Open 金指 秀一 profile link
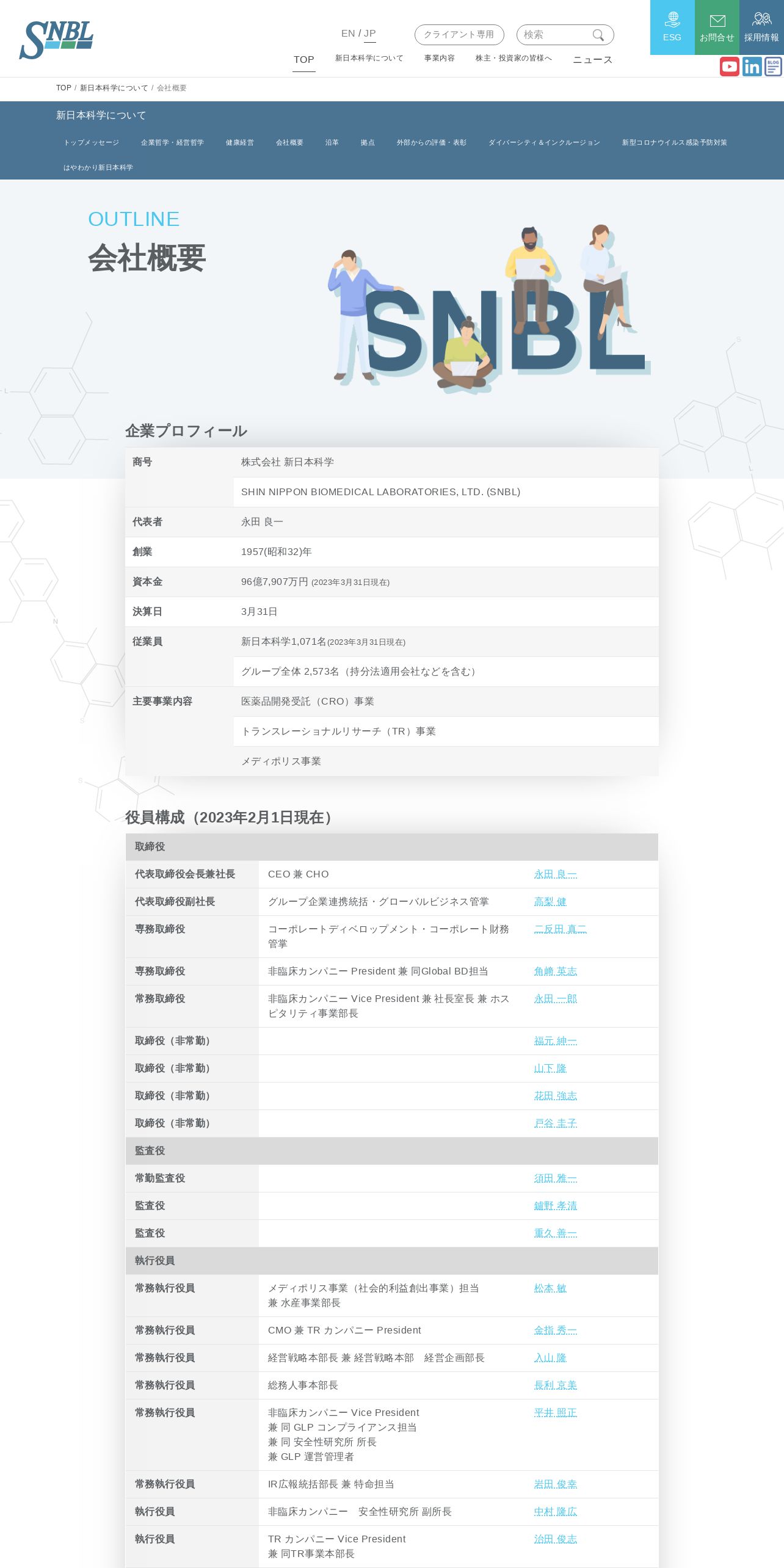The height and width of the screenshot is (1568, 784). pos(556,1330)
